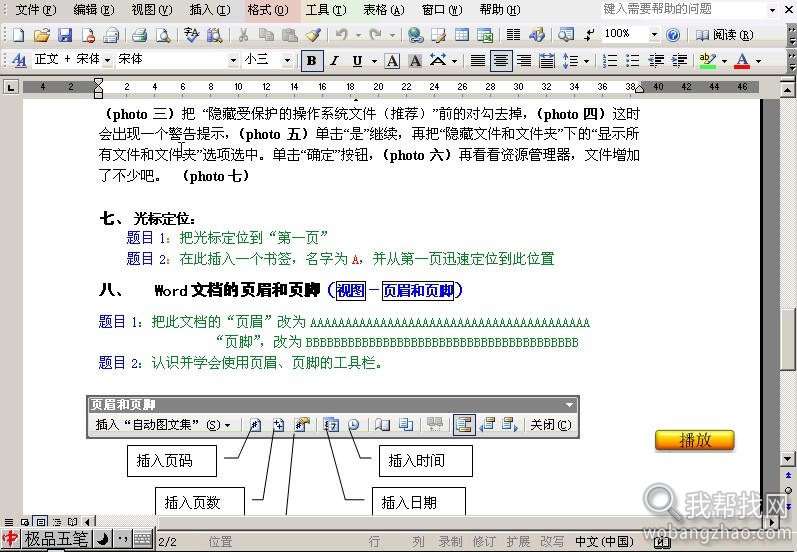Apply a character border to text
This screenshot has height=552, width=797.
392,61
